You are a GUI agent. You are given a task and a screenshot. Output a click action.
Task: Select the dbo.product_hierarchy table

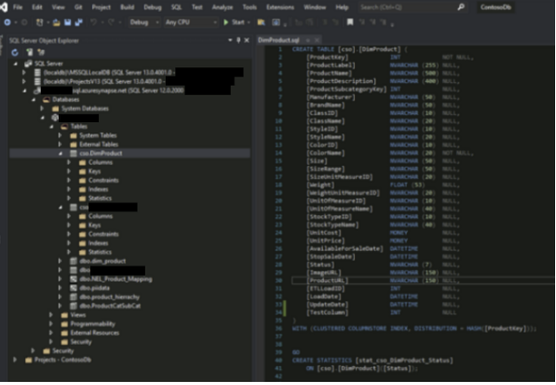(109, 297)
